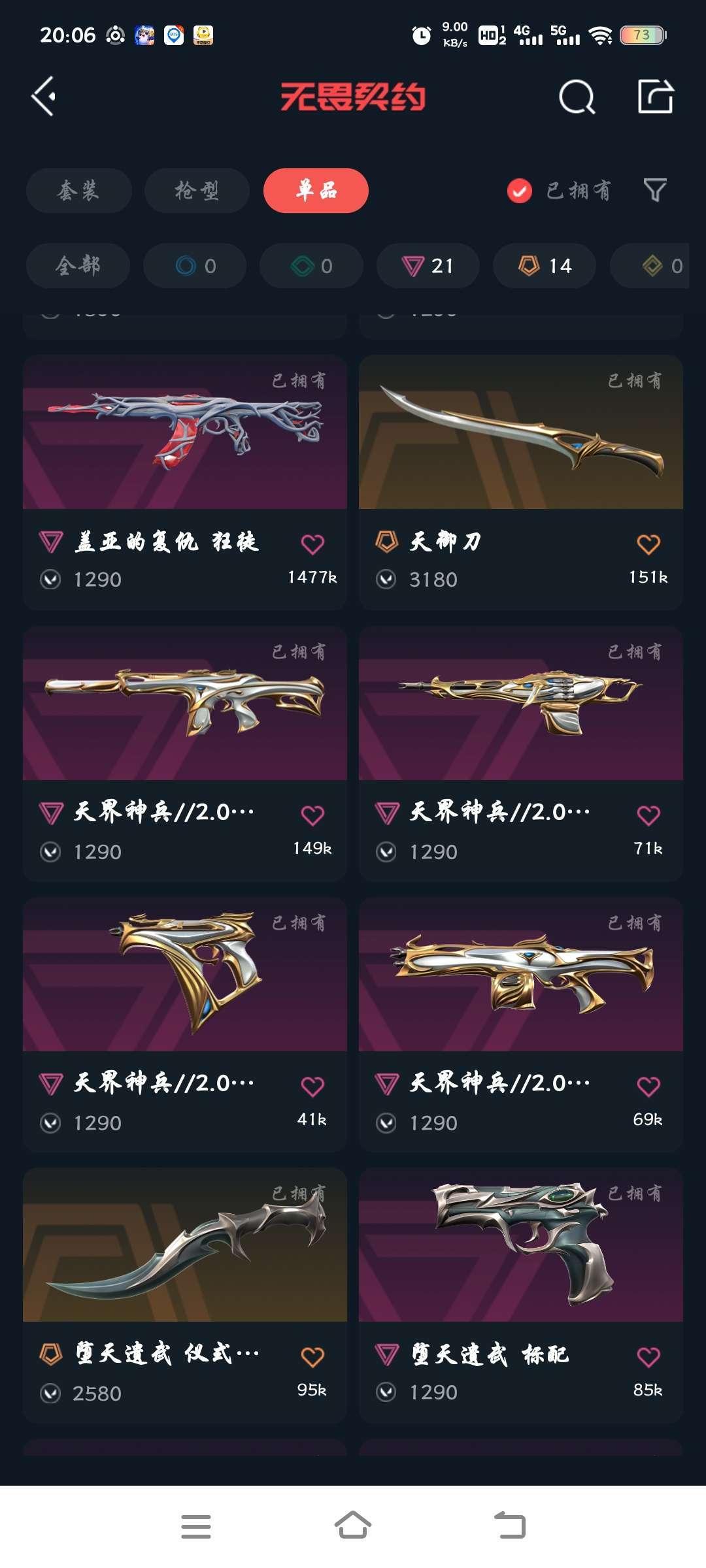Screen dimensions: 706x1568
Task: Tap the back arrow icon
Action: pos(44,97)
